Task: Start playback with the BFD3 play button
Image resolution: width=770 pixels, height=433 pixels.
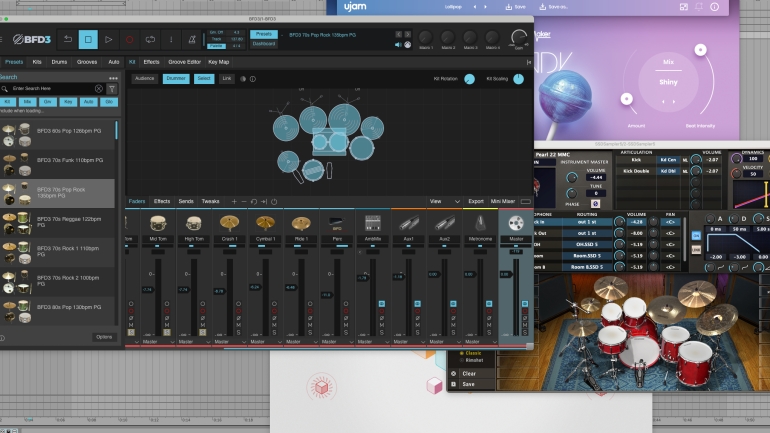Action: click(x=109, y=40)
